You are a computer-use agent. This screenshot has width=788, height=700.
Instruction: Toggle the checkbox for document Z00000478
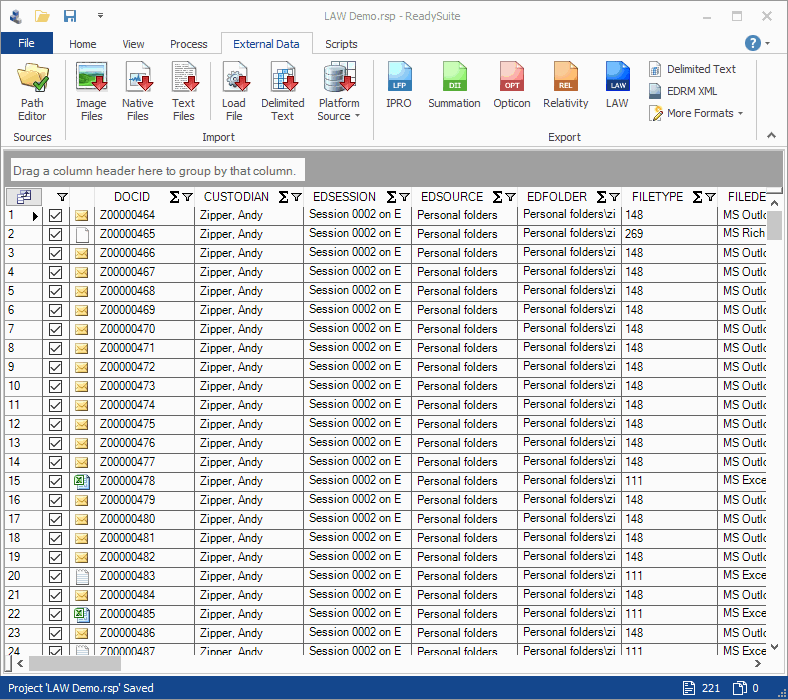pos(56,481)
